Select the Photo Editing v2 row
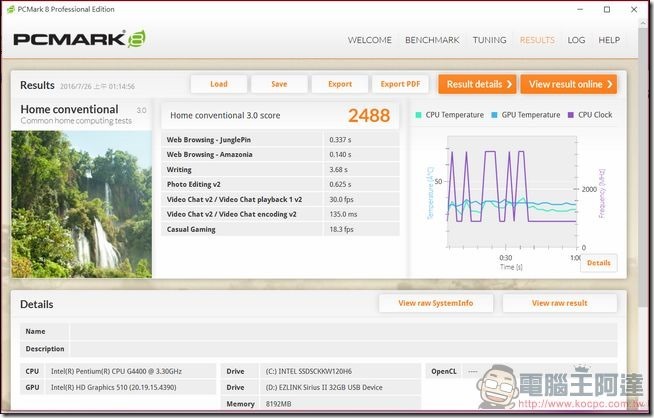The image size is (654, 418). [x=280, y=184]
